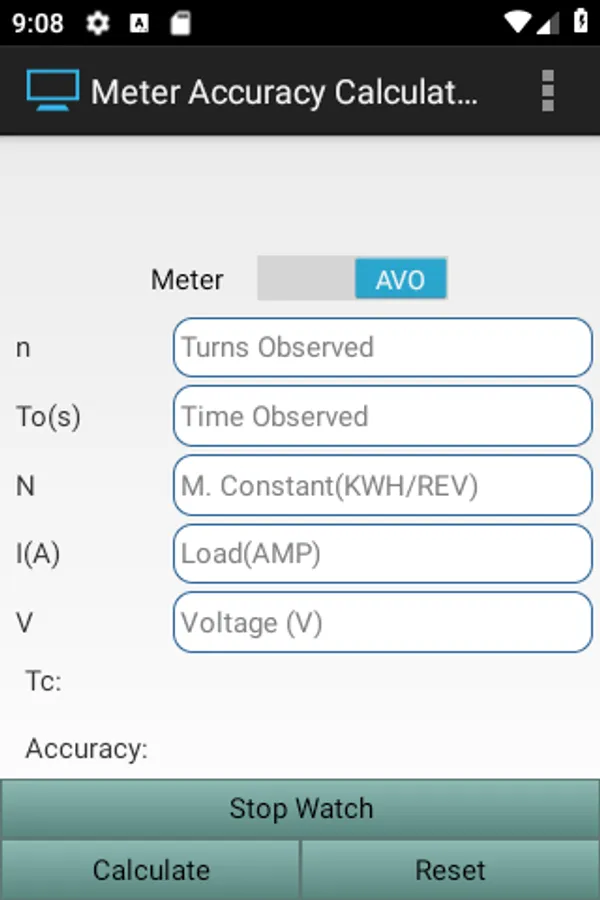Screen dimensions: 600x900
Task: Select the Time Observed input
Action: 382,416
